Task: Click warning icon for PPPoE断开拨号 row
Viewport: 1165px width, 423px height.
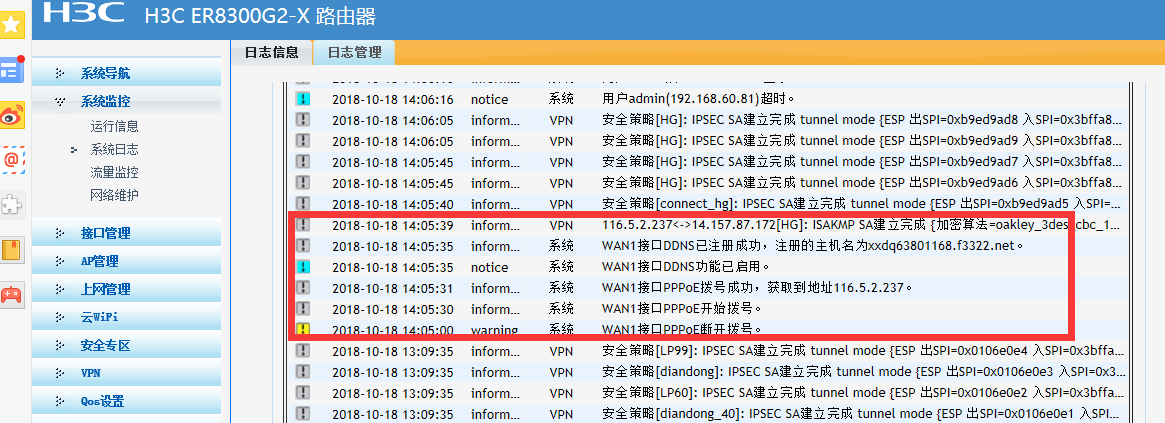Action: 302,328
